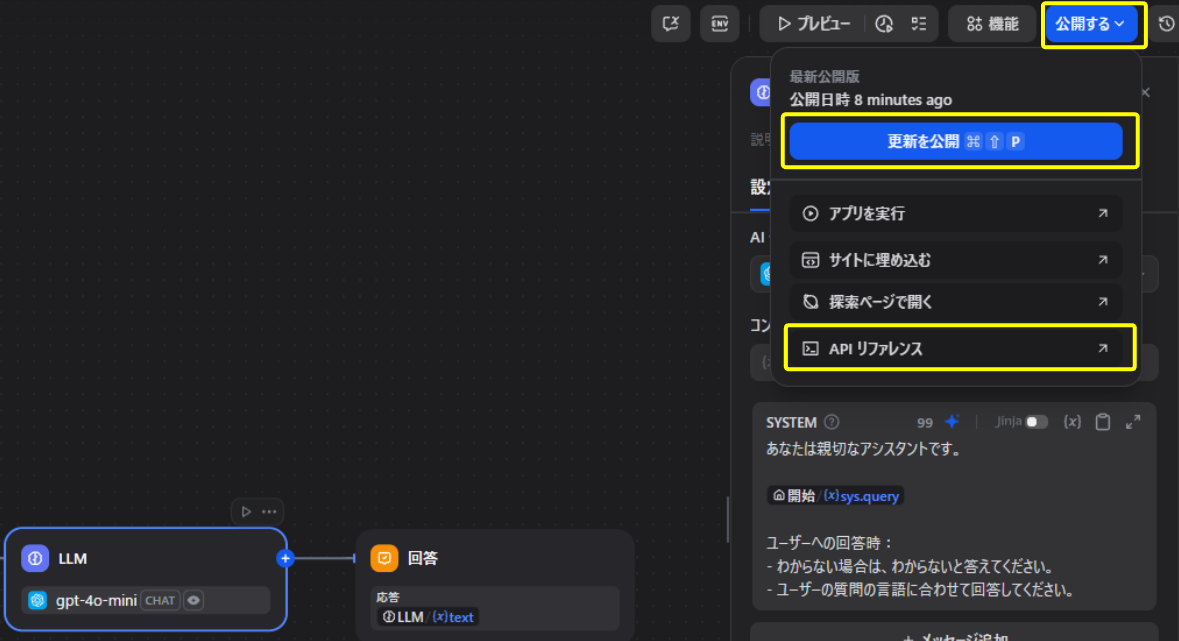Open the 機能 features button
This screenshot has width=1179, height=641.
click(993, 24)
